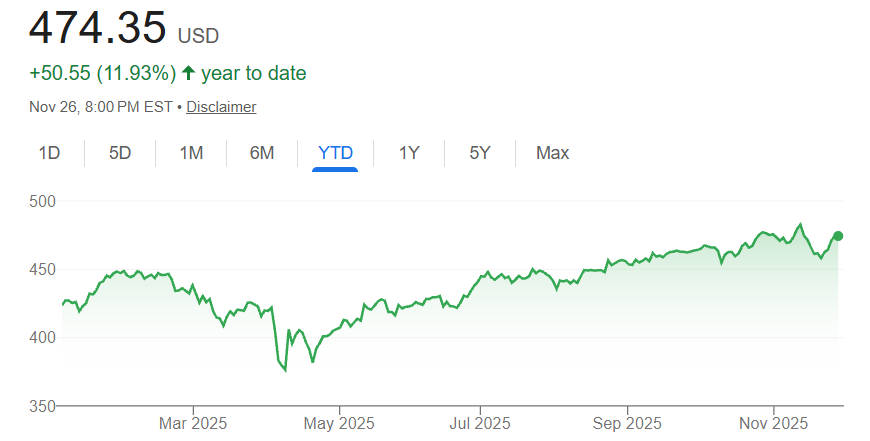Image resolution: width=870 pixels, height=441 pixels.
Task: Click the green dot at chart line end
Action: pyautogui.click(x=838, y=236)
